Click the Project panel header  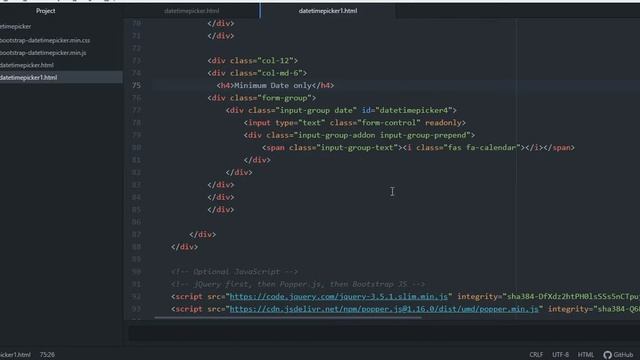45,11
